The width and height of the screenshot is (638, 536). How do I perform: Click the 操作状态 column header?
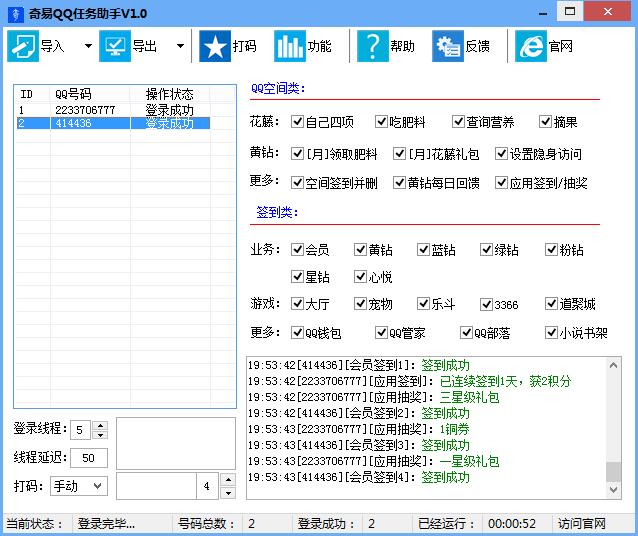(x=170, y=94)
